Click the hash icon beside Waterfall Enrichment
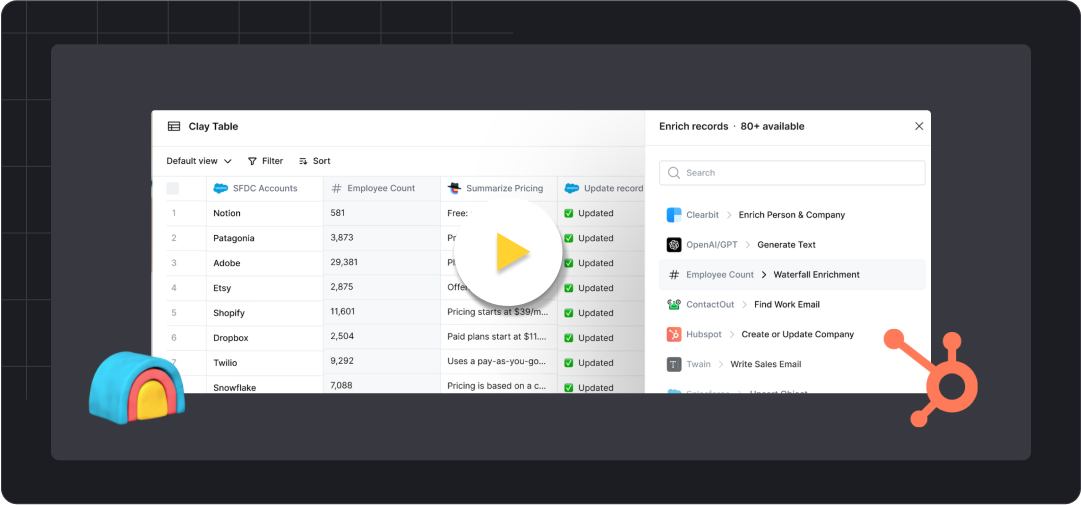 (674, 274)
